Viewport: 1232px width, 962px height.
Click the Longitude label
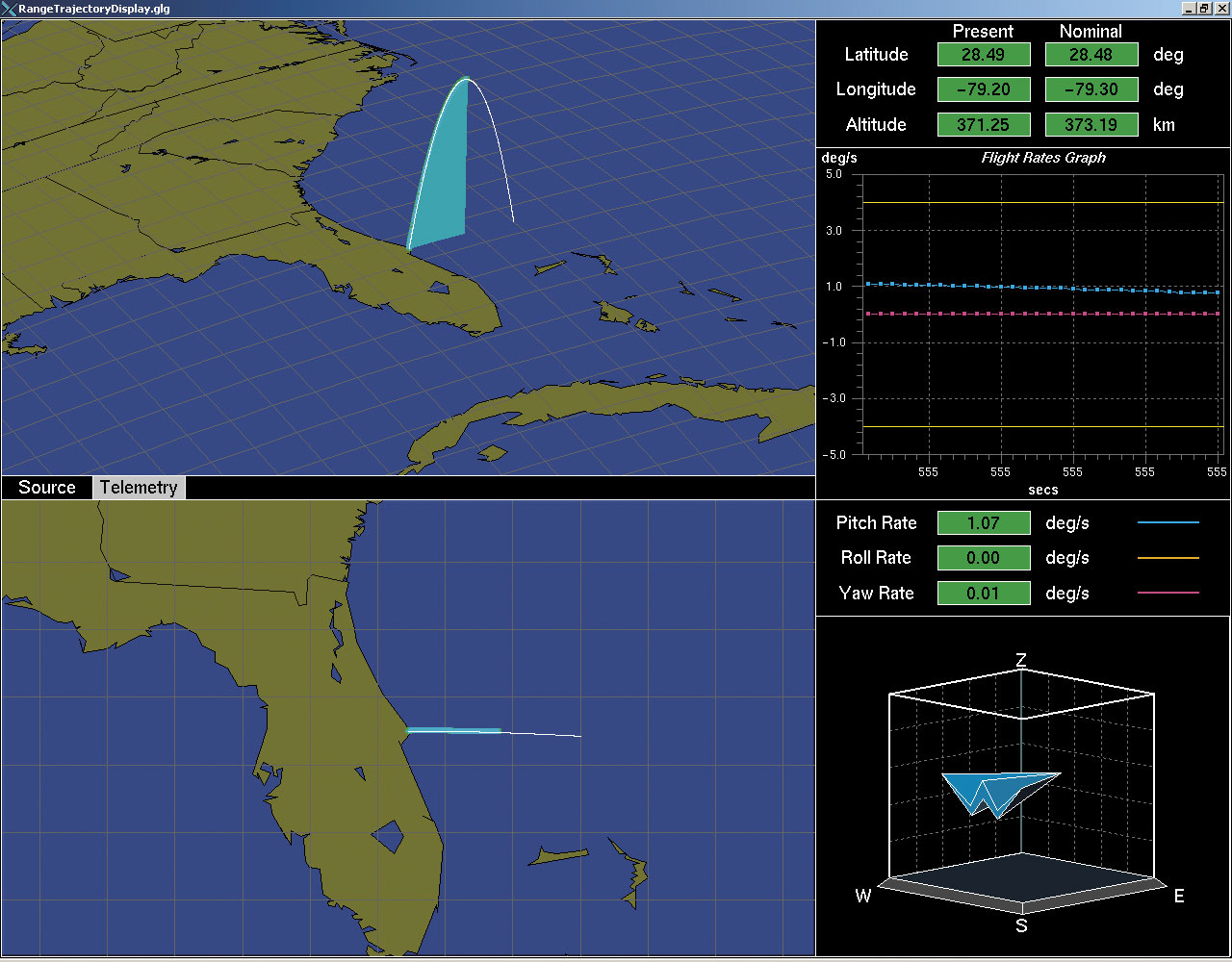(876, 89)
